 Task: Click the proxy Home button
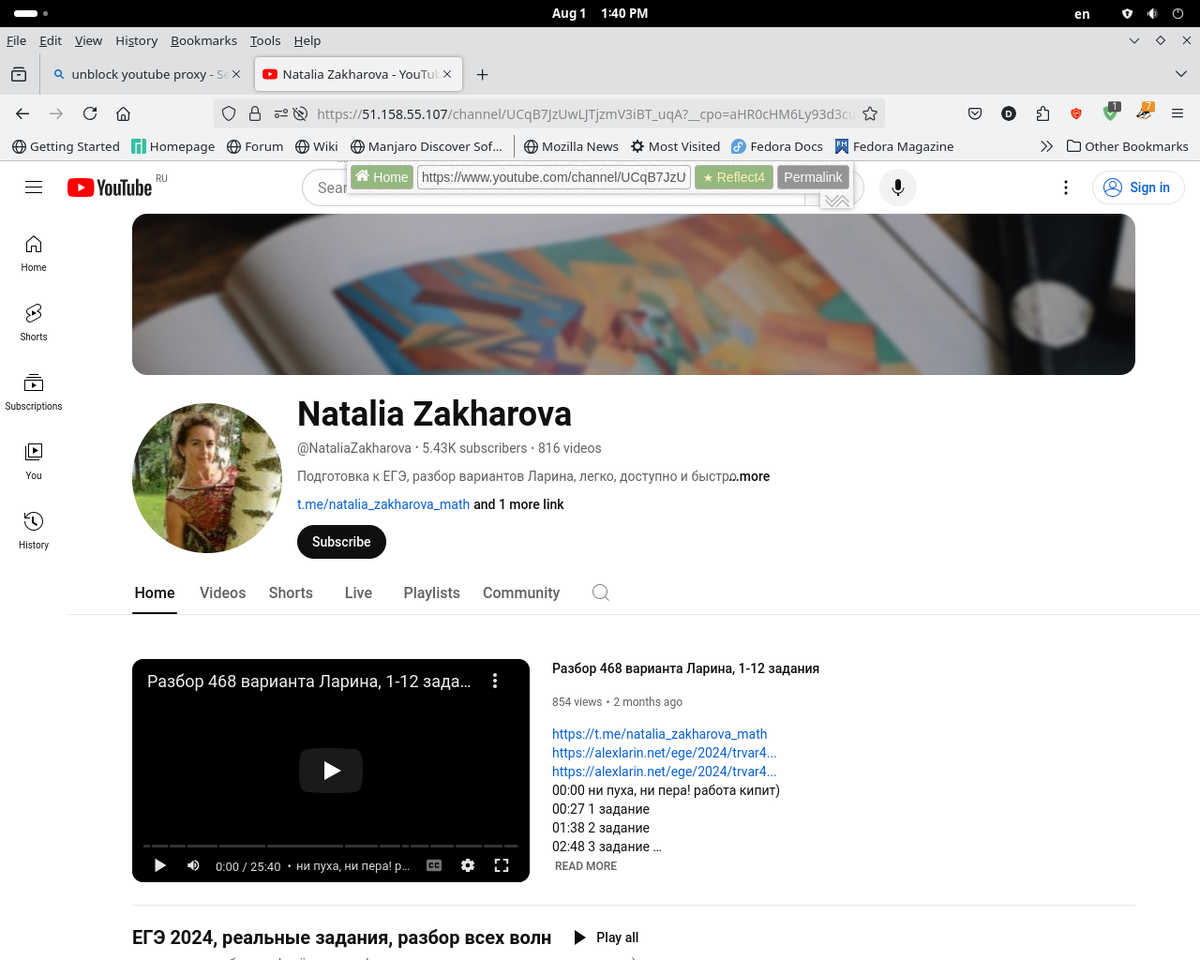point(381,177)
